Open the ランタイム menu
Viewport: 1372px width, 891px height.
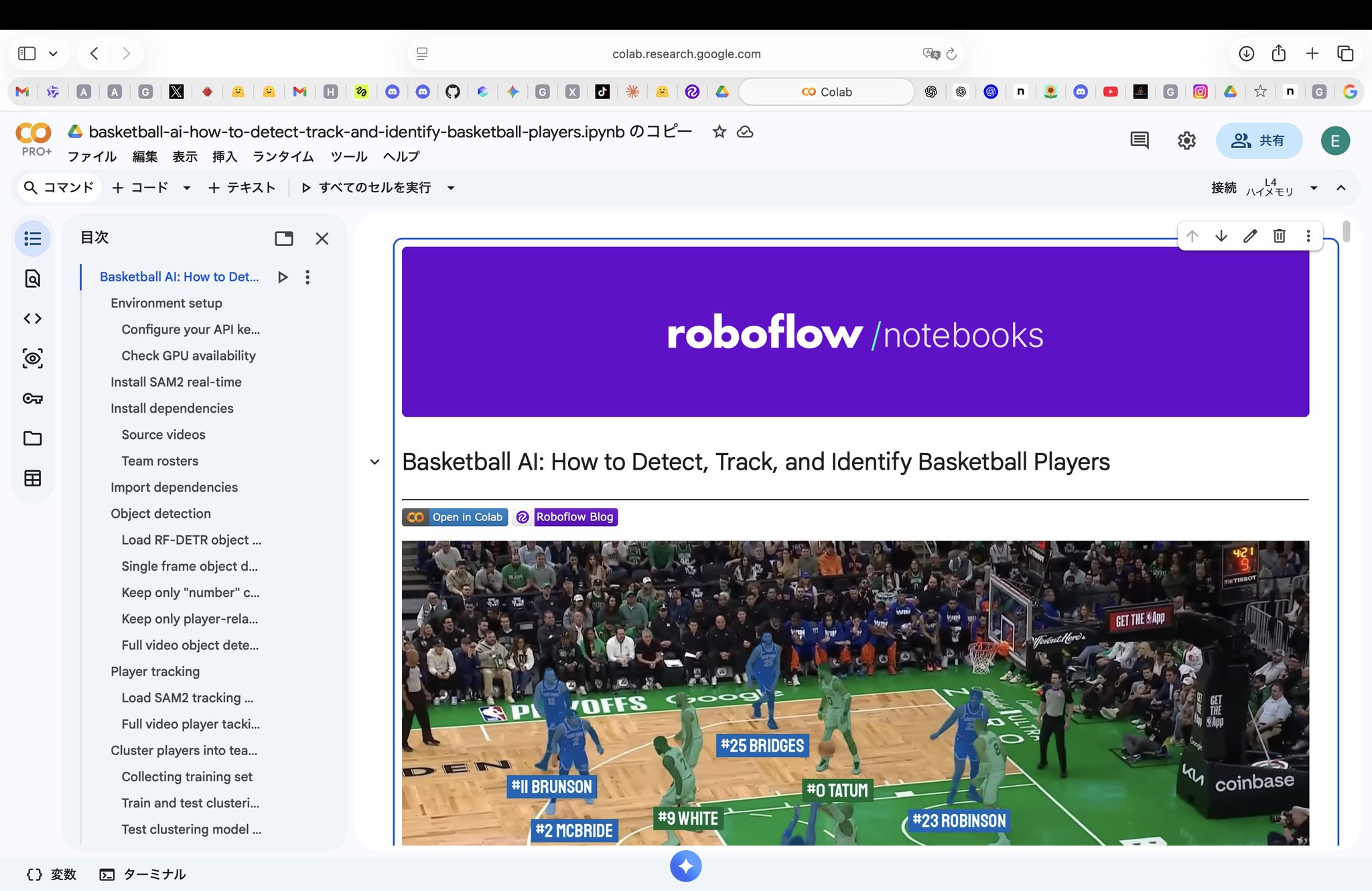coord(283,157)
